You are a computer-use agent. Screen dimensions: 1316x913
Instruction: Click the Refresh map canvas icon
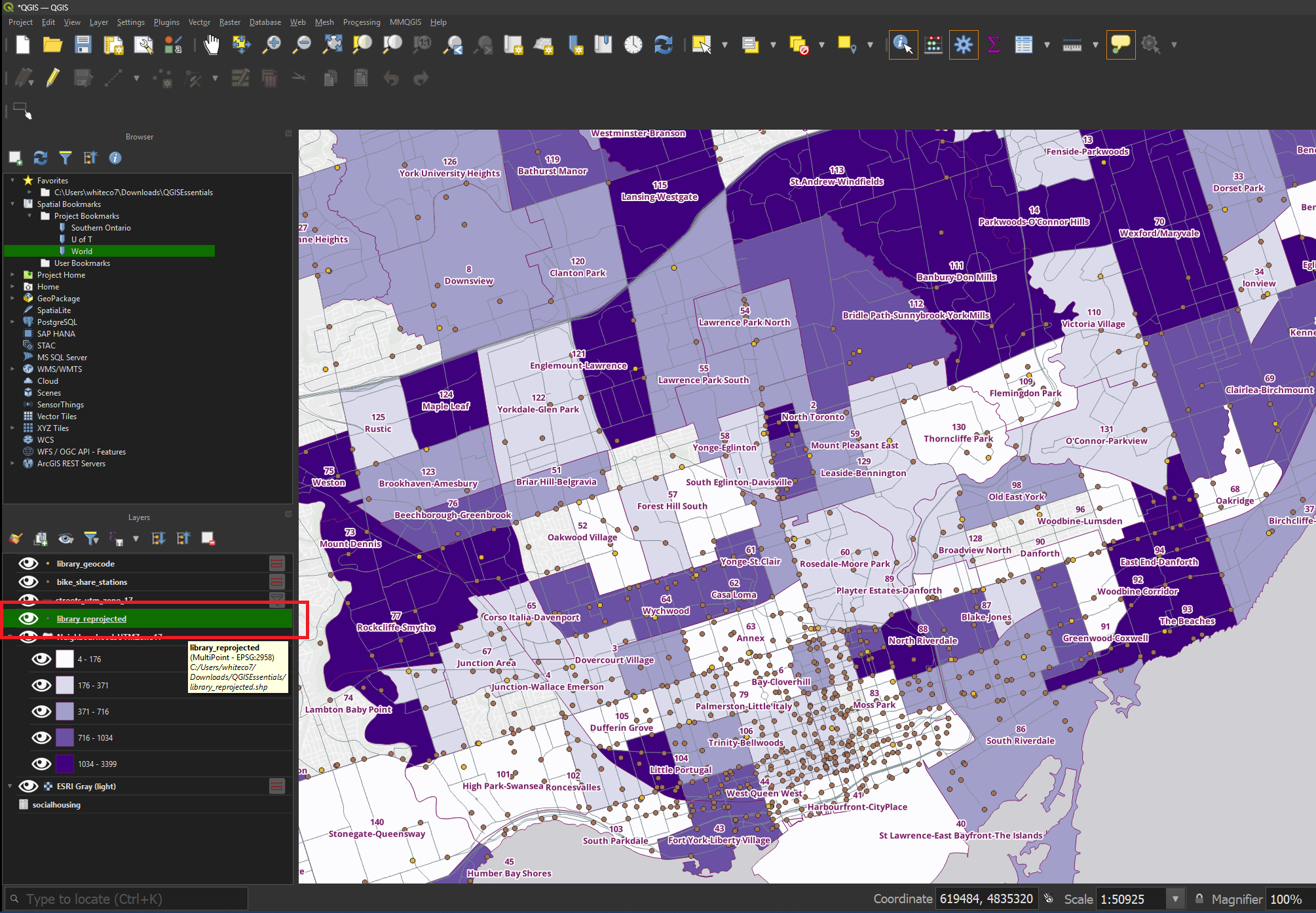(x=663, y=45)
